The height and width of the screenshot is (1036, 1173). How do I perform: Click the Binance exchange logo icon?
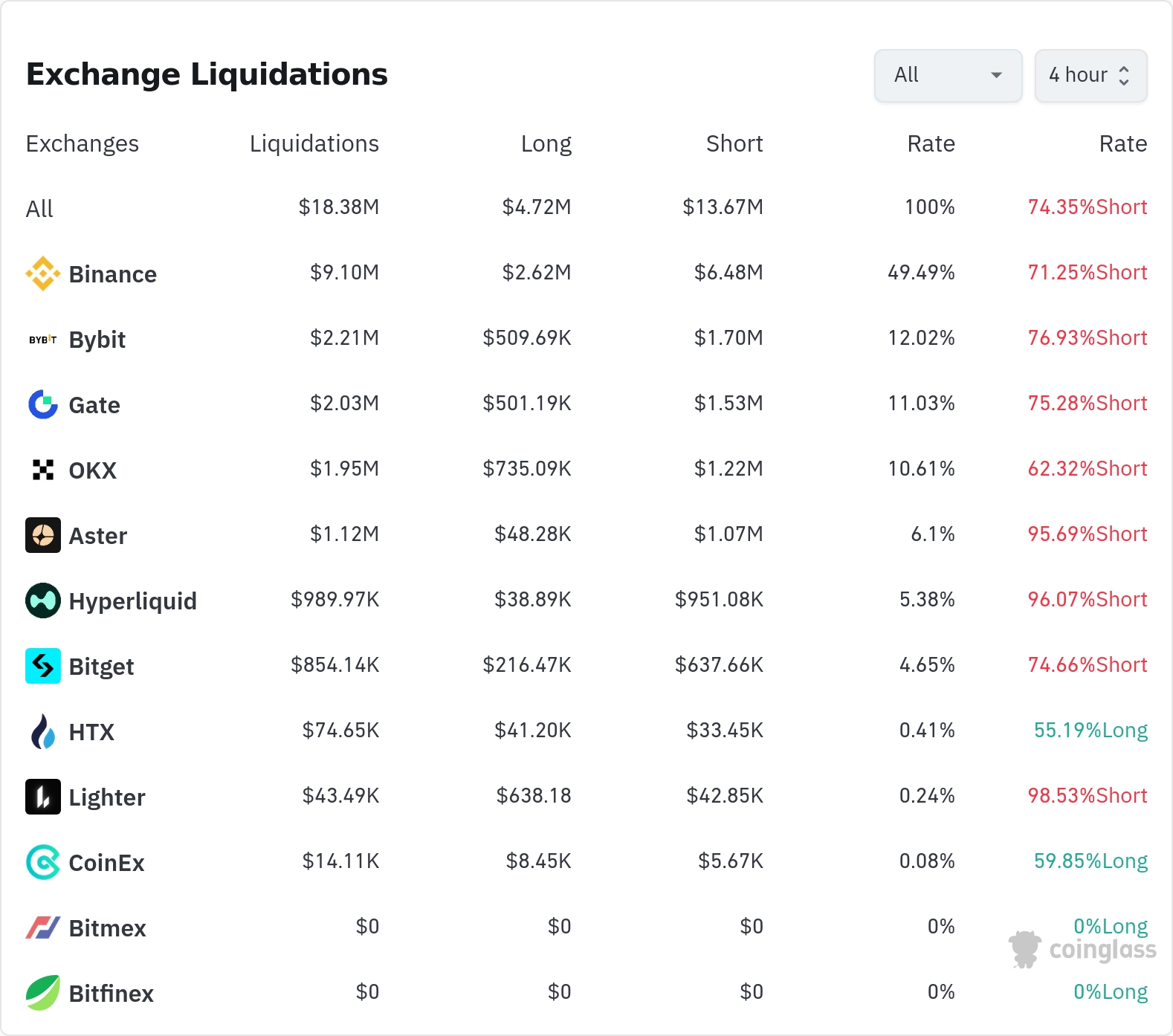(43, 273)
